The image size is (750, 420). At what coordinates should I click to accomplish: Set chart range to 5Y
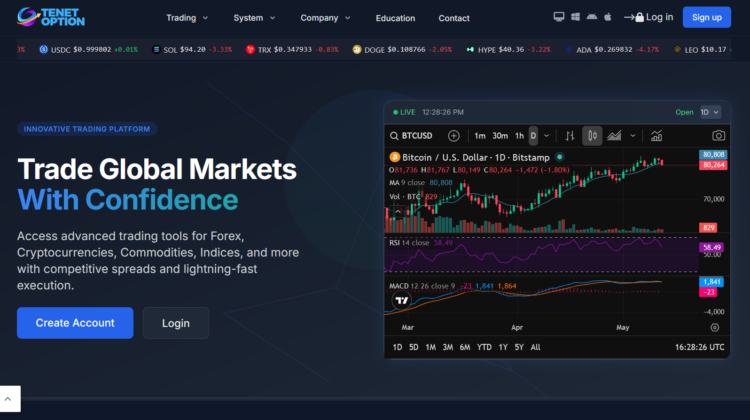pyautogui.click(x=519, y=347)
